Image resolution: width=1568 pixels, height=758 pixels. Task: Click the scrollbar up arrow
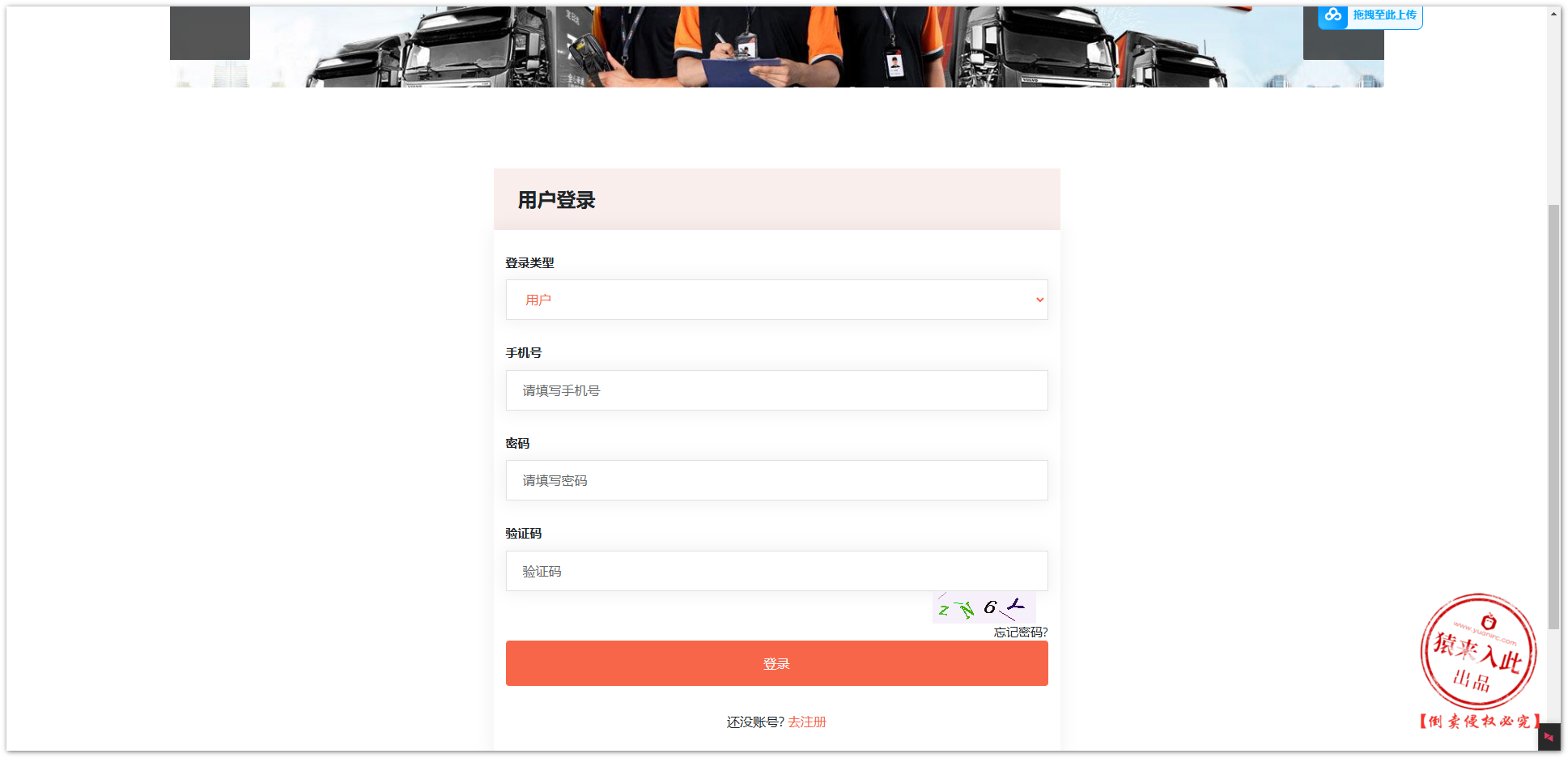pos(1553,14)
